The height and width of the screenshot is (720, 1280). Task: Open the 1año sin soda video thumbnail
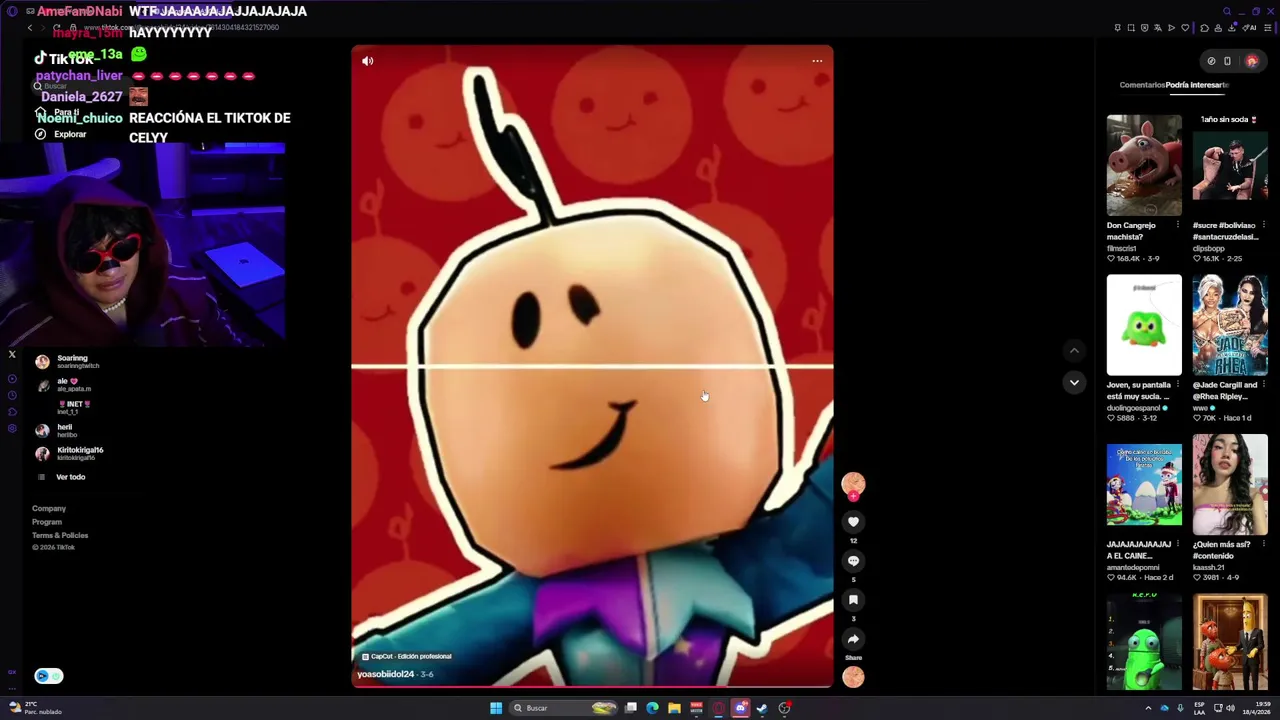pyautogui.click(x=1230, y=165)
